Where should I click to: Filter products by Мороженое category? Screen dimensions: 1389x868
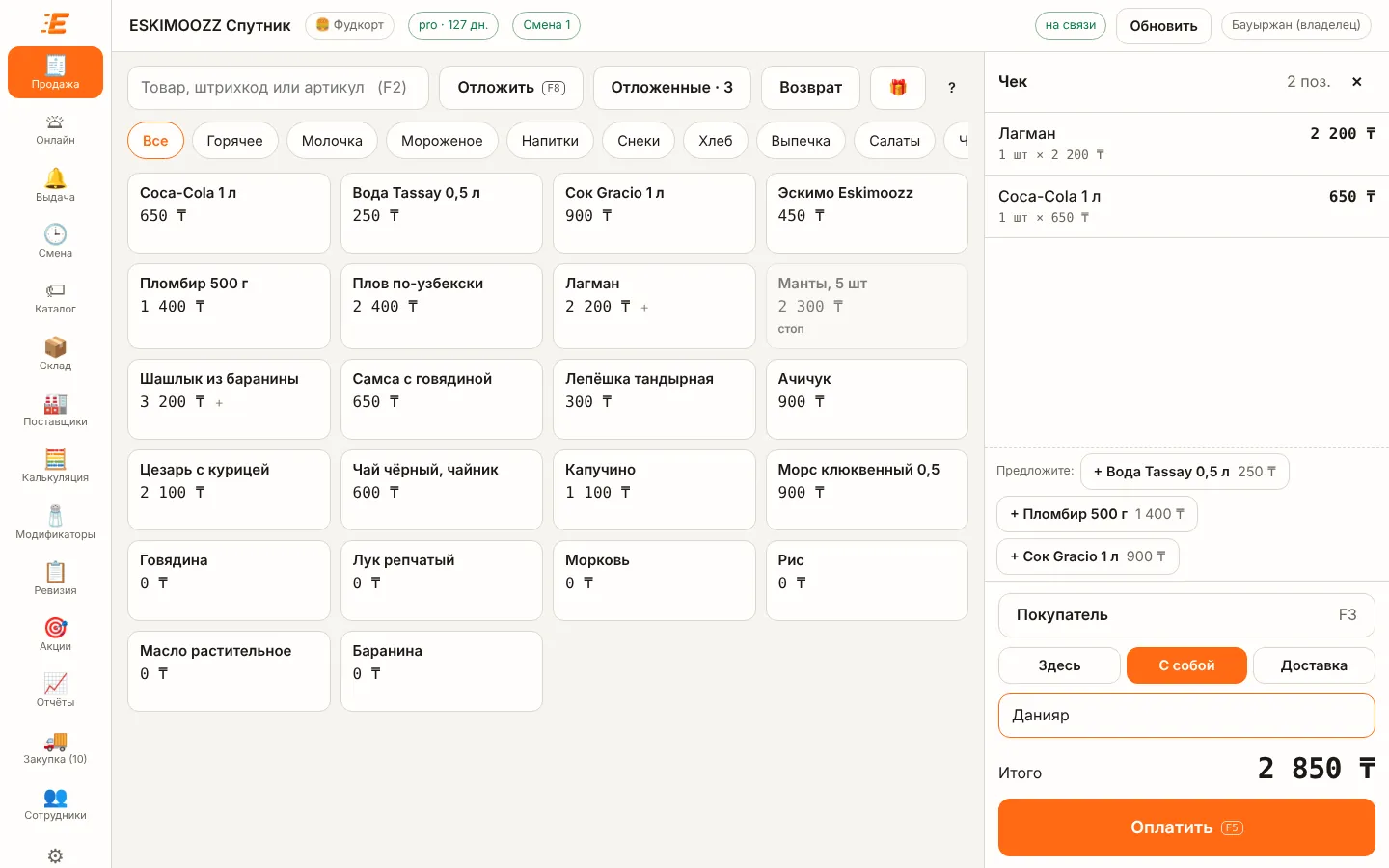[442, 141]
